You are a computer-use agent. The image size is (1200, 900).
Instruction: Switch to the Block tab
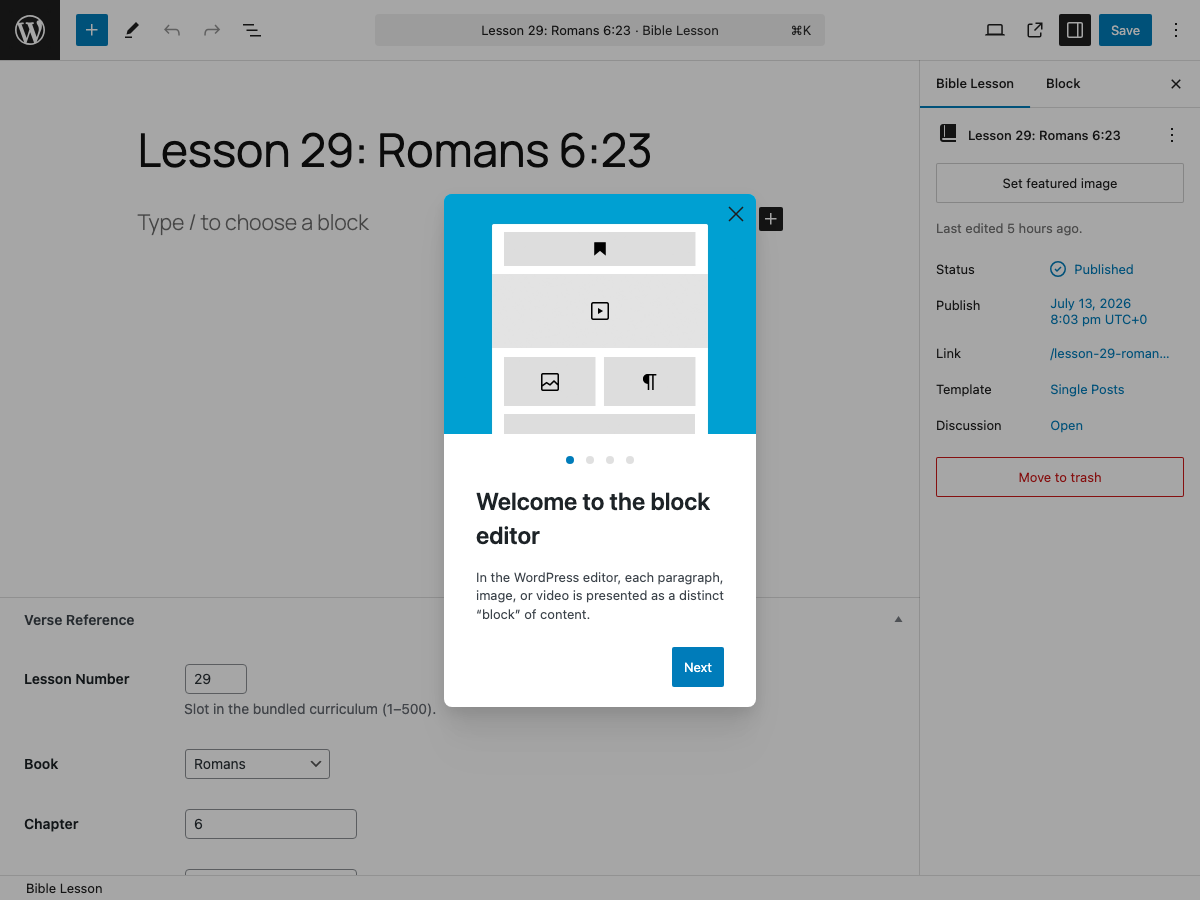click(x=1063, y=84)
